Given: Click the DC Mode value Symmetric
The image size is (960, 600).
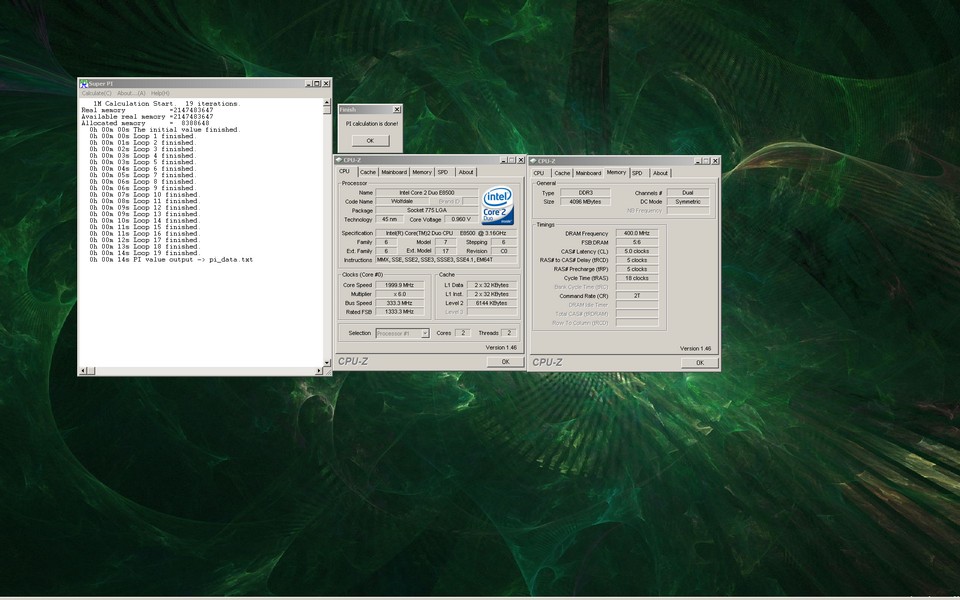Looking at the screenshot, I should click(688, 201).
